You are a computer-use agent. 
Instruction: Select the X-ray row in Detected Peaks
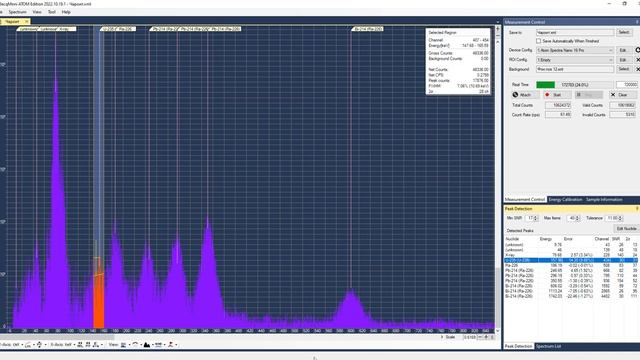tap(571, 255)
